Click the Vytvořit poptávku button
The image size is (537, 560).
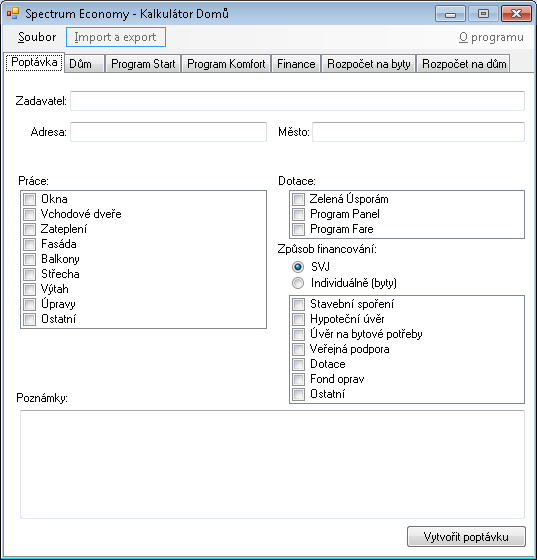pos(466,536)
